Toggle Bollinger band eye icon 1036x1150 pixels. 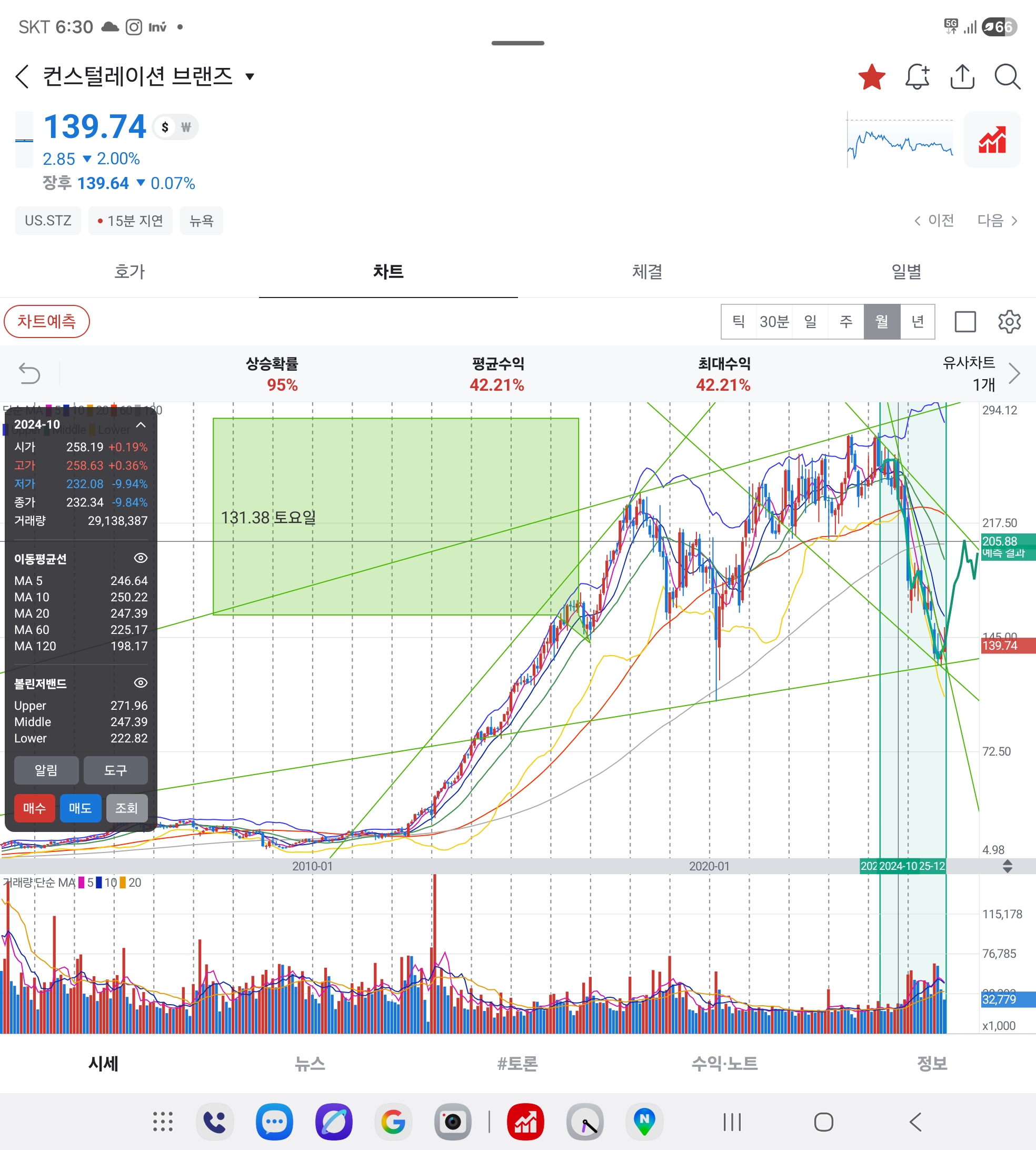(x=140, y=682)
